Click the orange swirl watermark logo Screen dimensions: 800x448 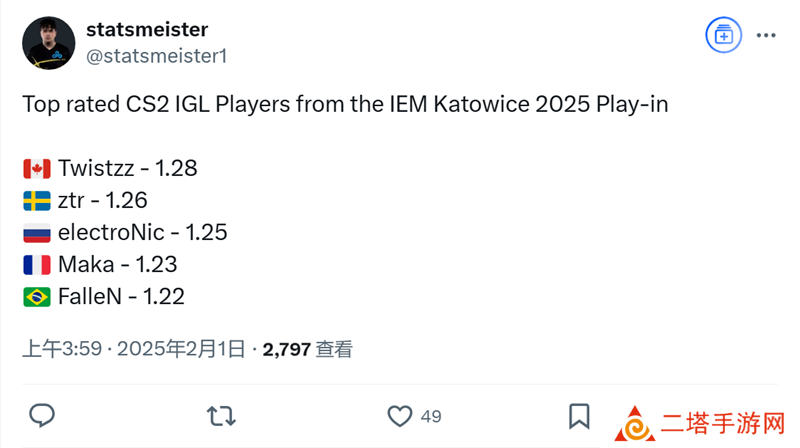pos(635,425)
